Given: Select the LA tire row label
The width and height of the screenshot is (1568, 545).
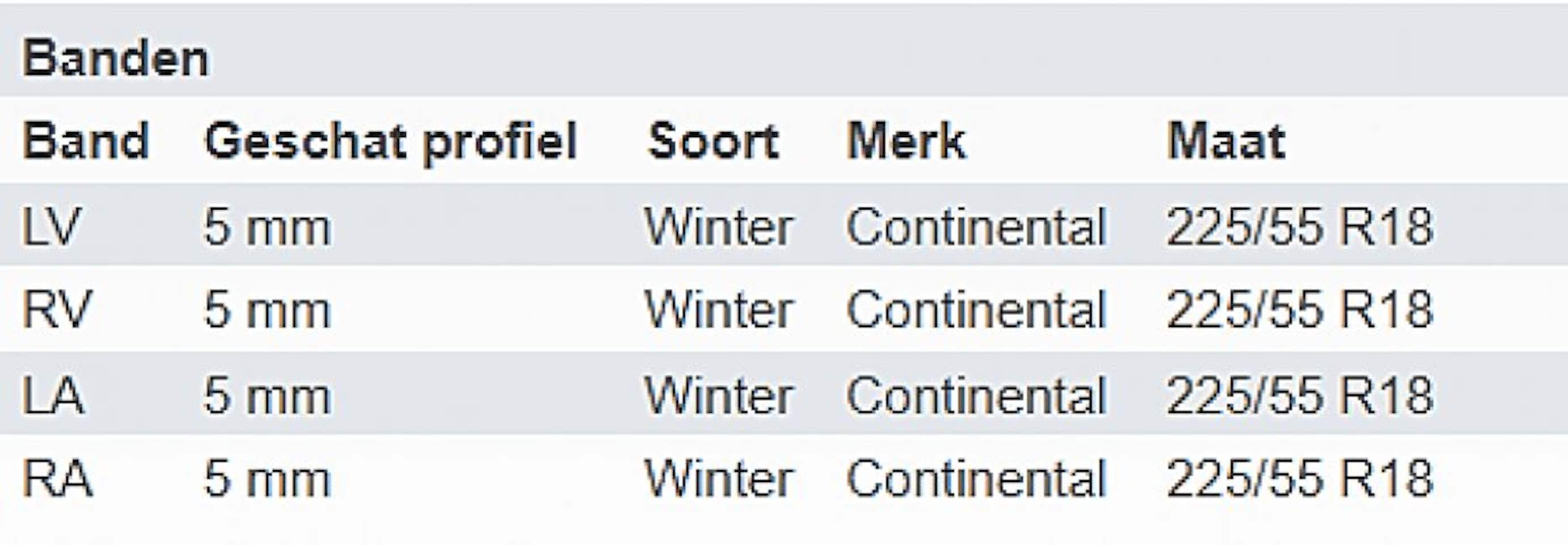Looking at the screenshot, I should click(x=53, y=396).
